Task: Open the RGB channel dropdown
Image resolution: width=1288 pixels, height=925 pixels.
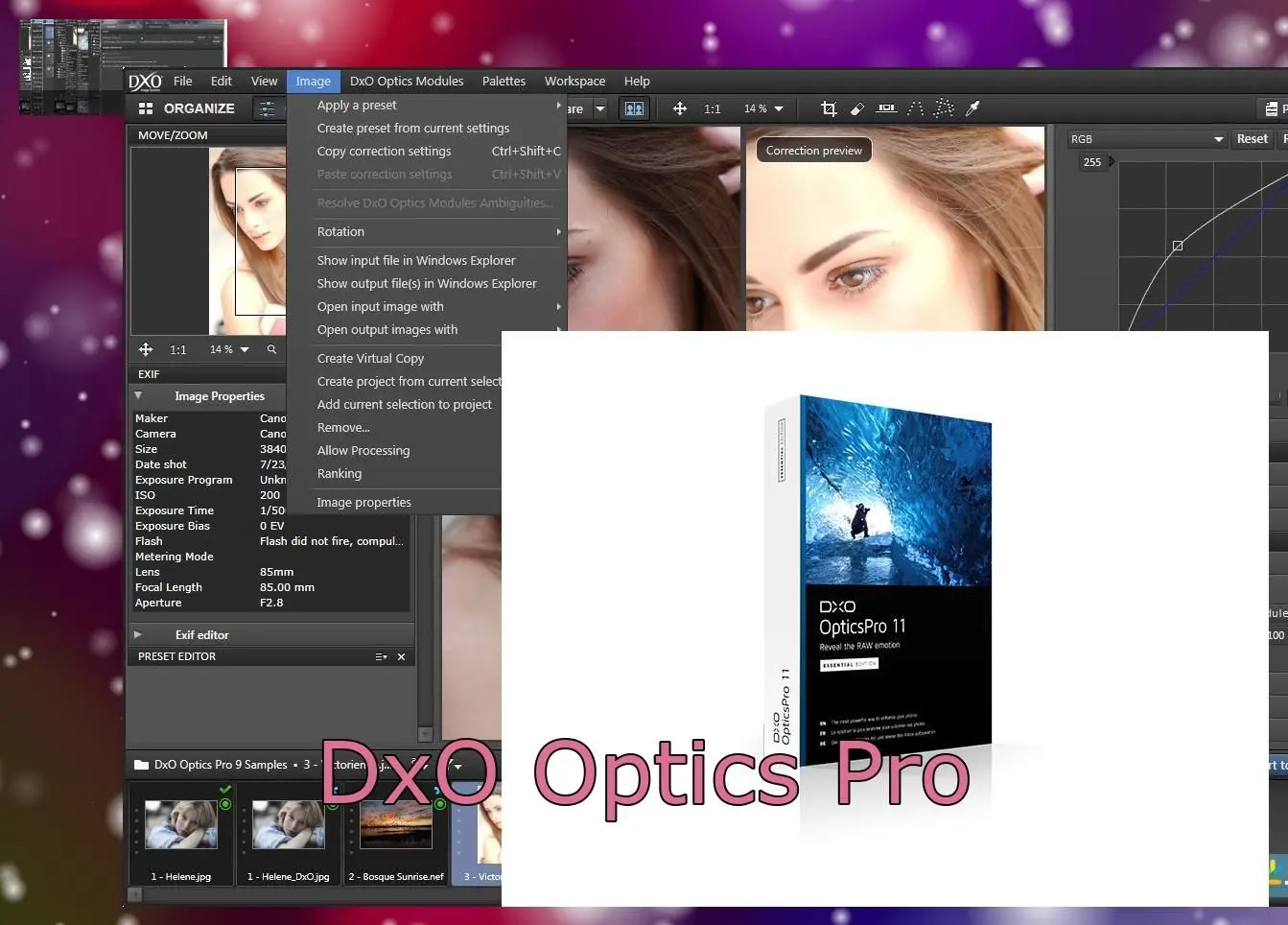Action: (1148, 139)
